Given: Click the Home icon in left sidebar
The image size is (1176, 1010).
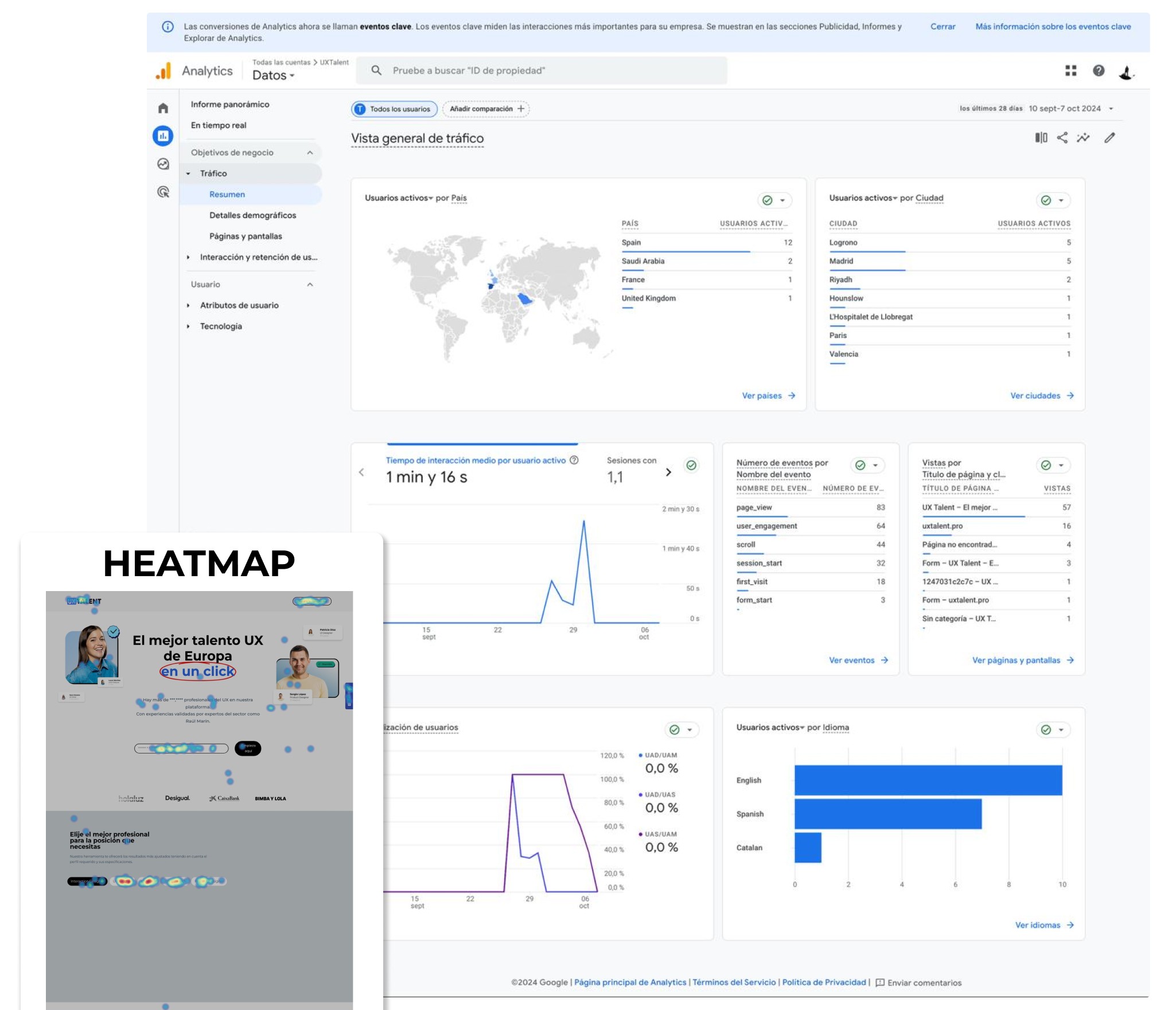Looking at the screenshot, I should point(163,108).
